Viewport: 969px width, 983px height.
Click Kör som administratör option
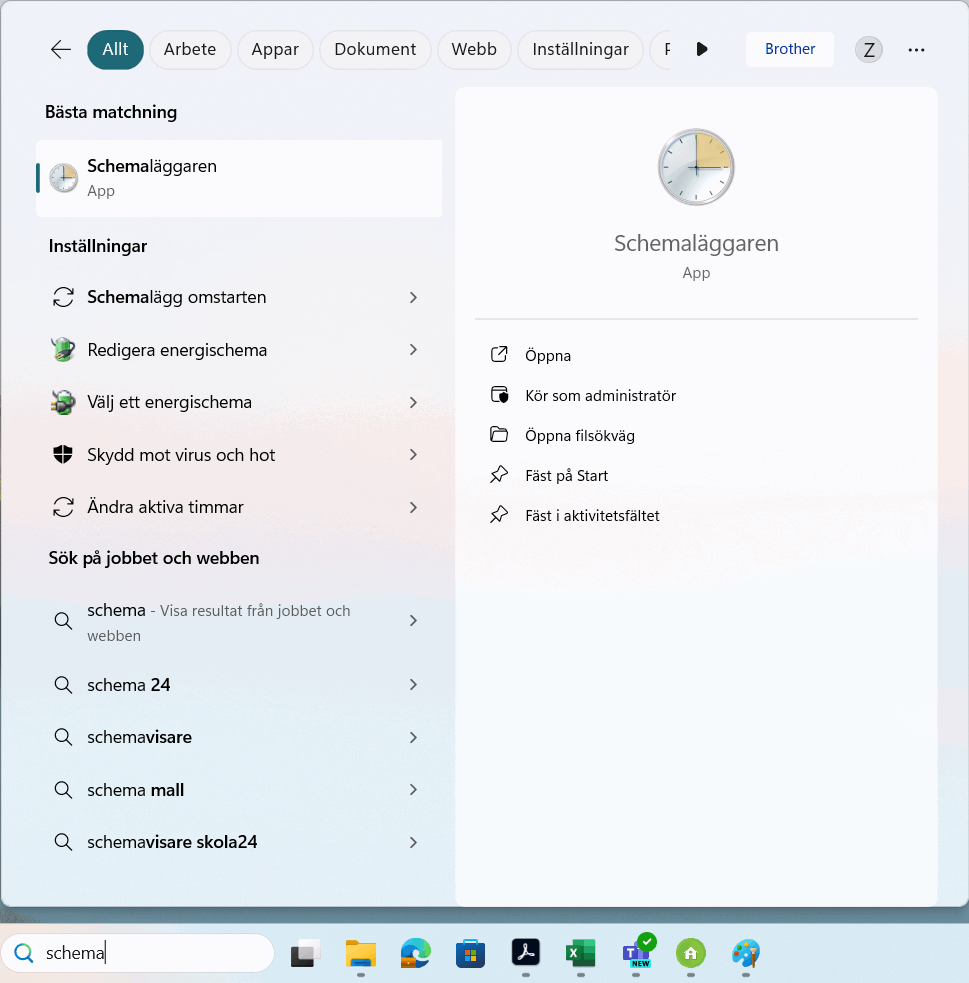tap(600, 396)
